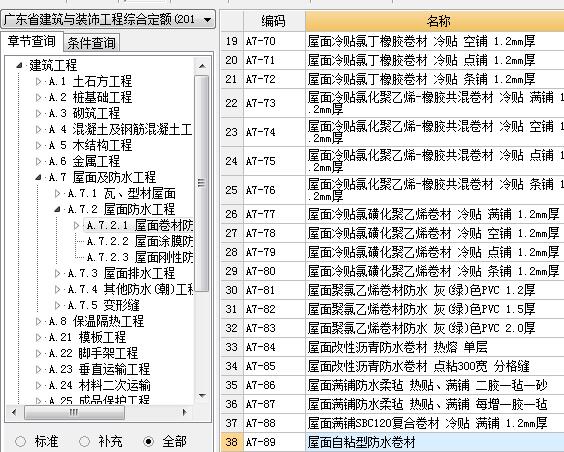Select tree item A.21 模板工程
The height and width of the screenshot is (452, 564).
click(87, 337)
